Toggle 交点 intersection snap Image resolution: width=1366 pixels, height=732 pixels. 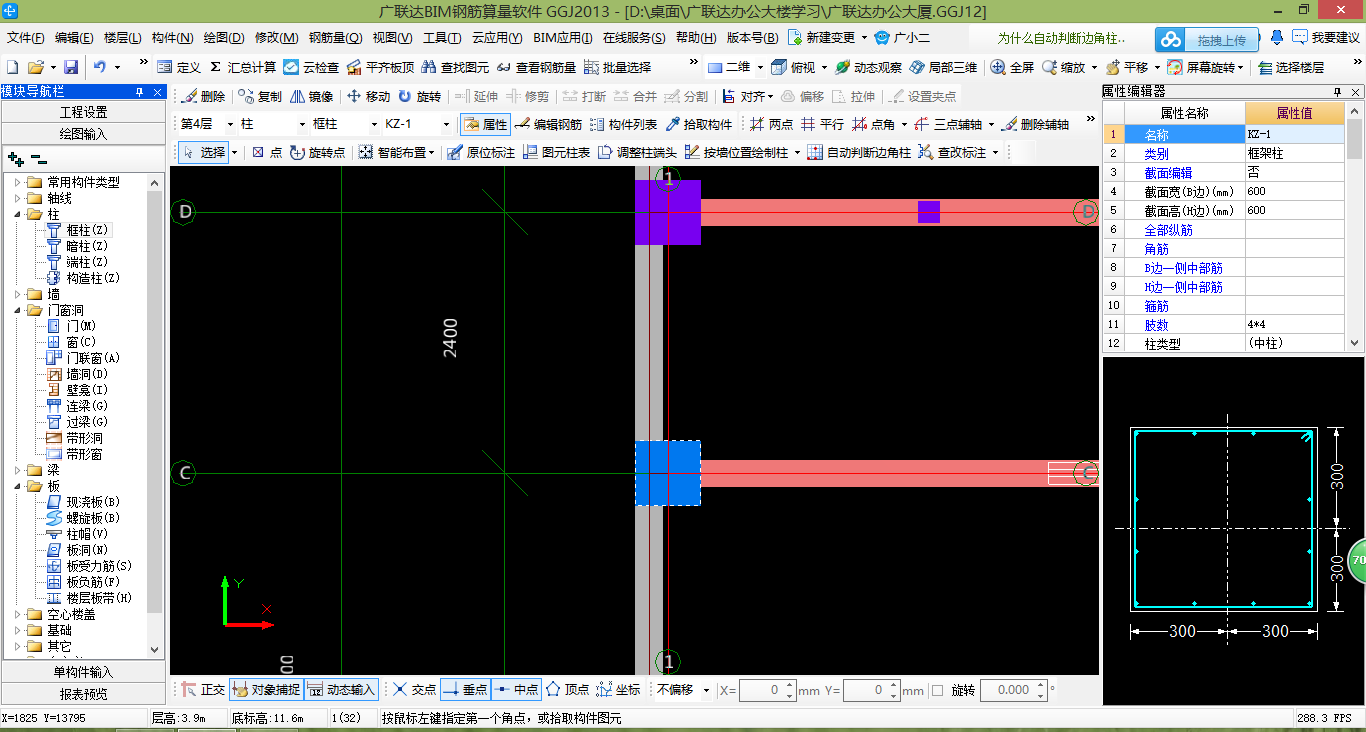[414, 689]
